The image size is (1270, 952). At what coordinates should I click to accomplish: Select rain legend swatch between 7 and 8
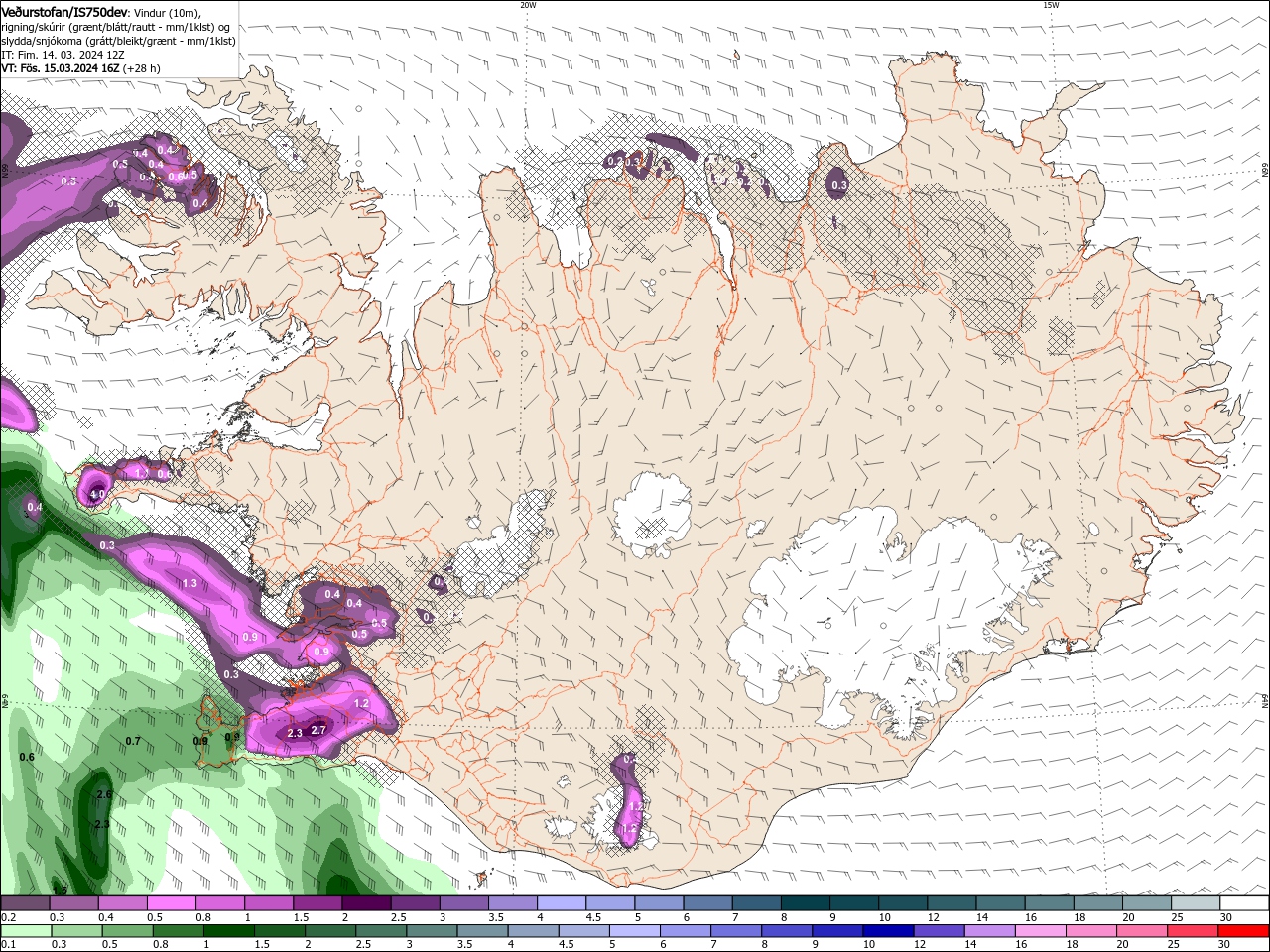[738, 931]
